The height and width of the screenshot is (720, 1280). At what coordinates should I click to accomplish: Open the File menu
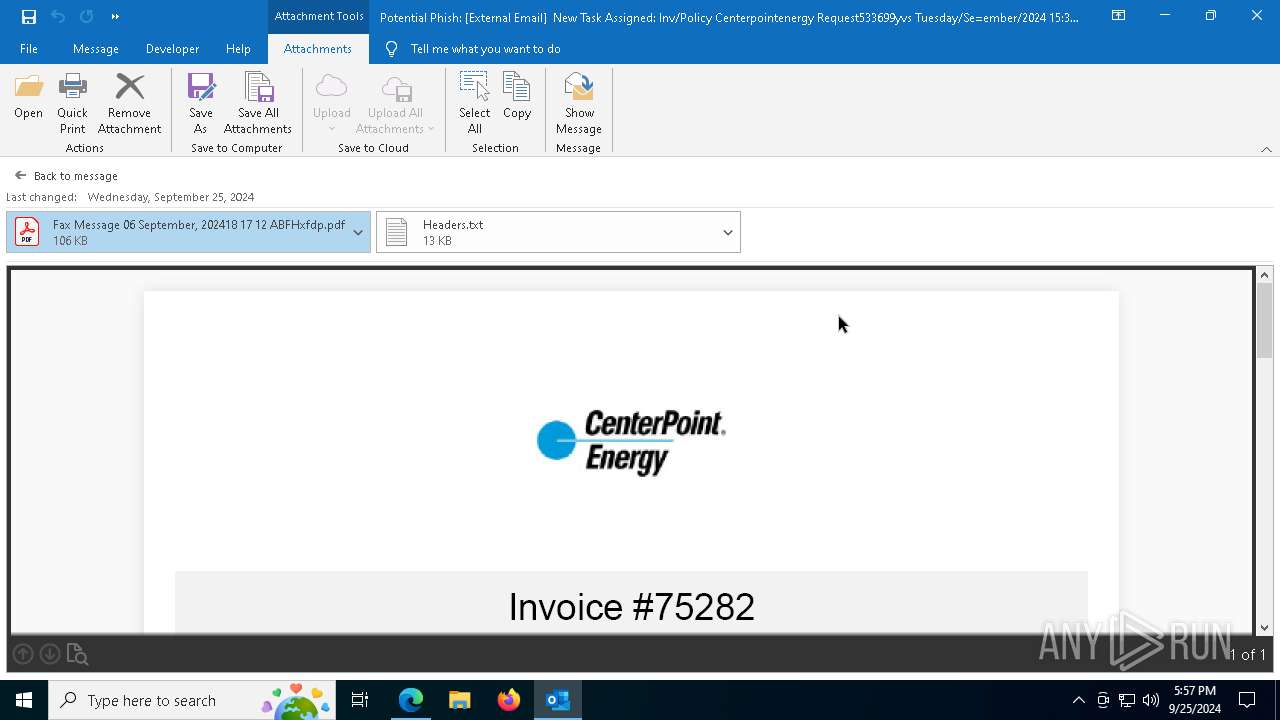[29, 49]
